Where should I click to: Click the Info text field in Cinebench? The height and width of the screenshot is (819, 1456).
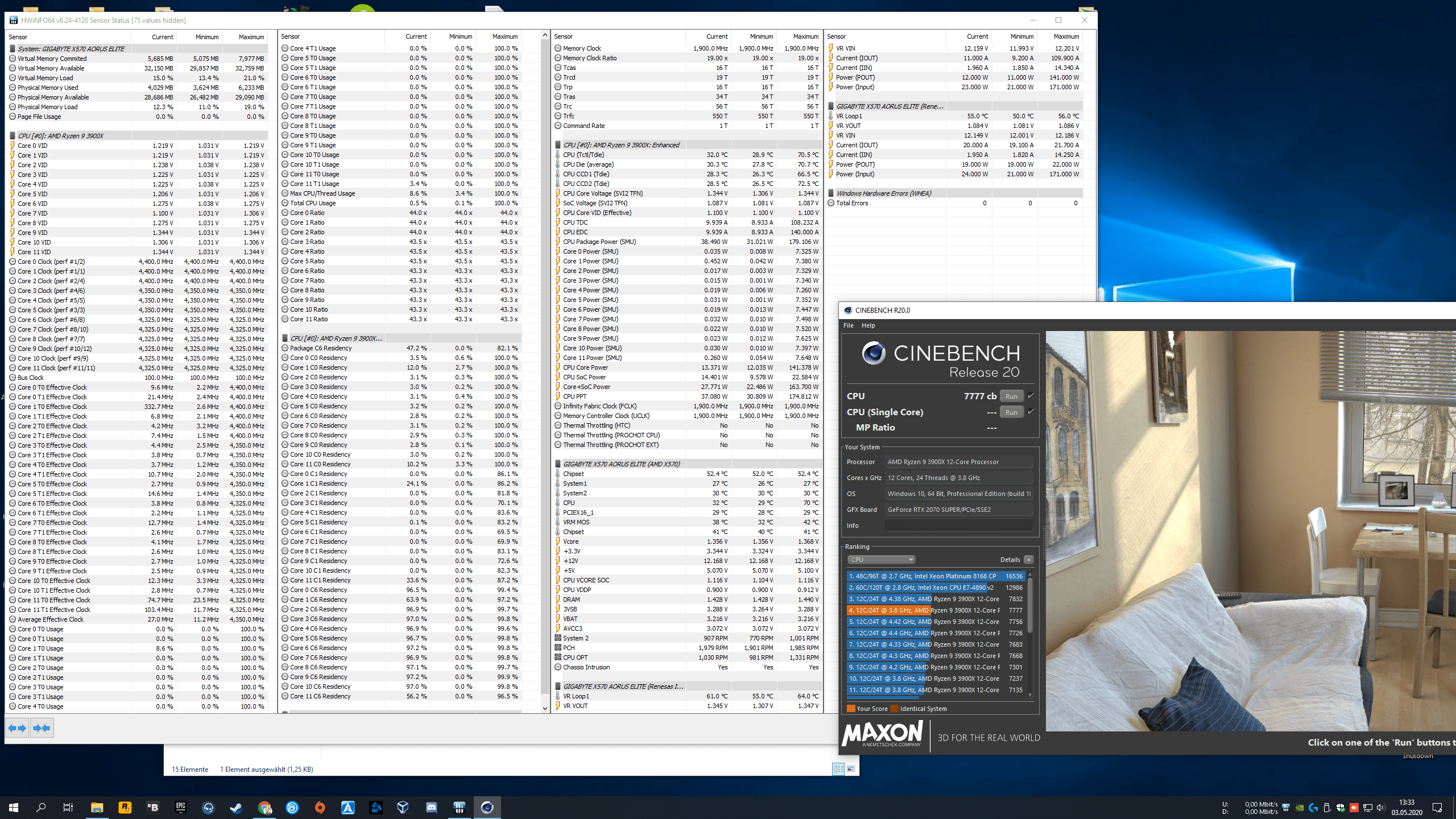pos(958,526)
